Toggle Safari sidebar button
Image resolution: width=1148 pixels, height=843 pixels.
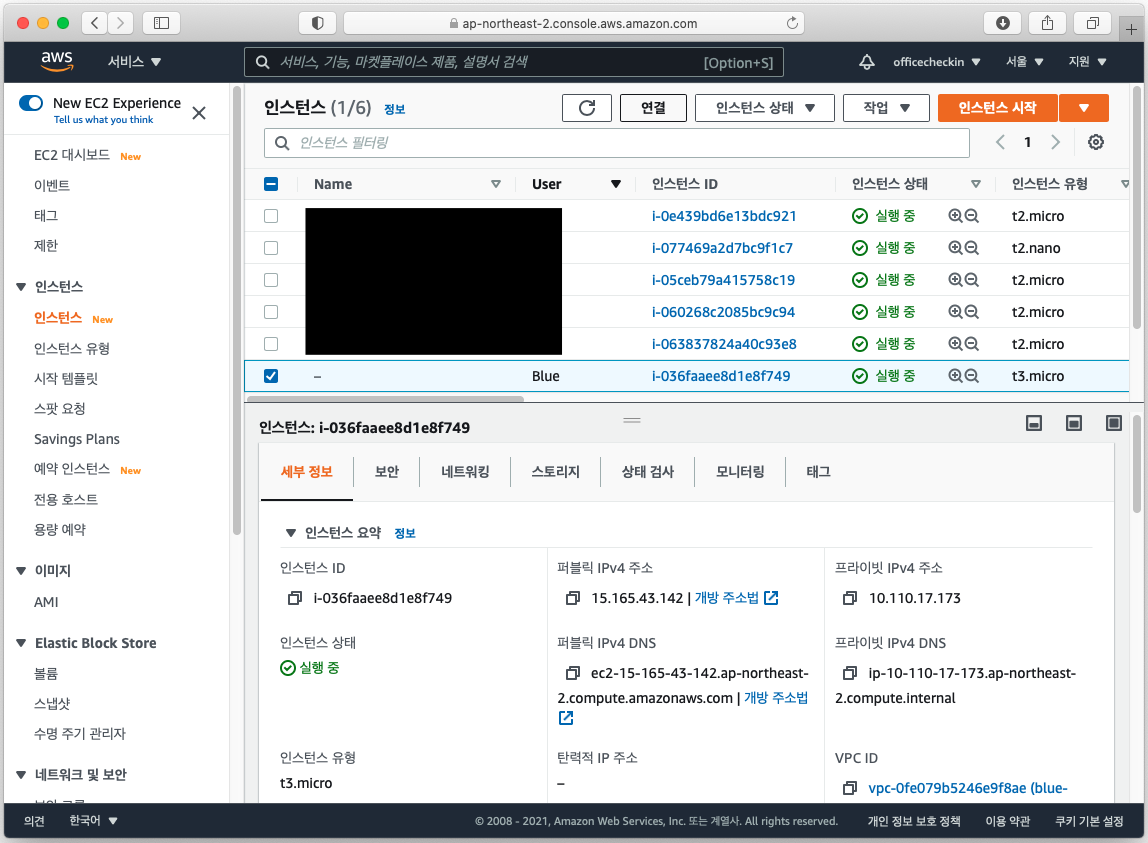pyautogui.click(x=161, y=23)
